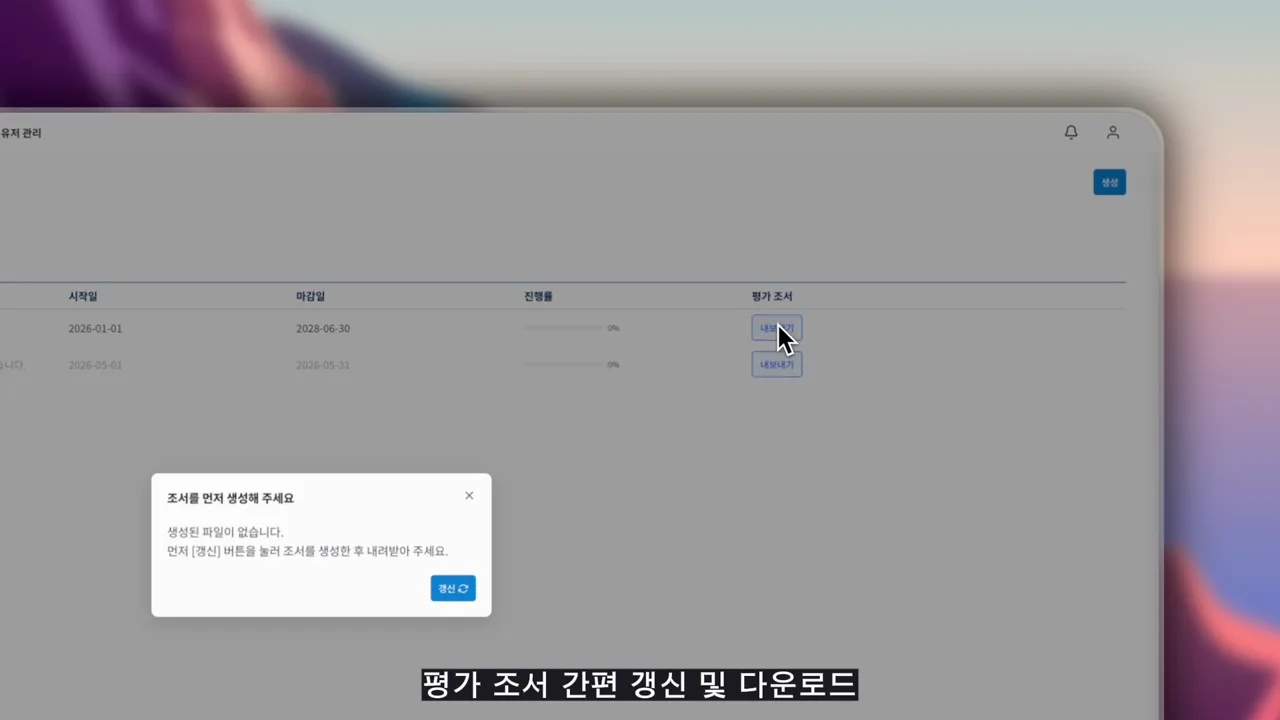
Task: Click the 시작일 column header
Action: coord(83,297)
